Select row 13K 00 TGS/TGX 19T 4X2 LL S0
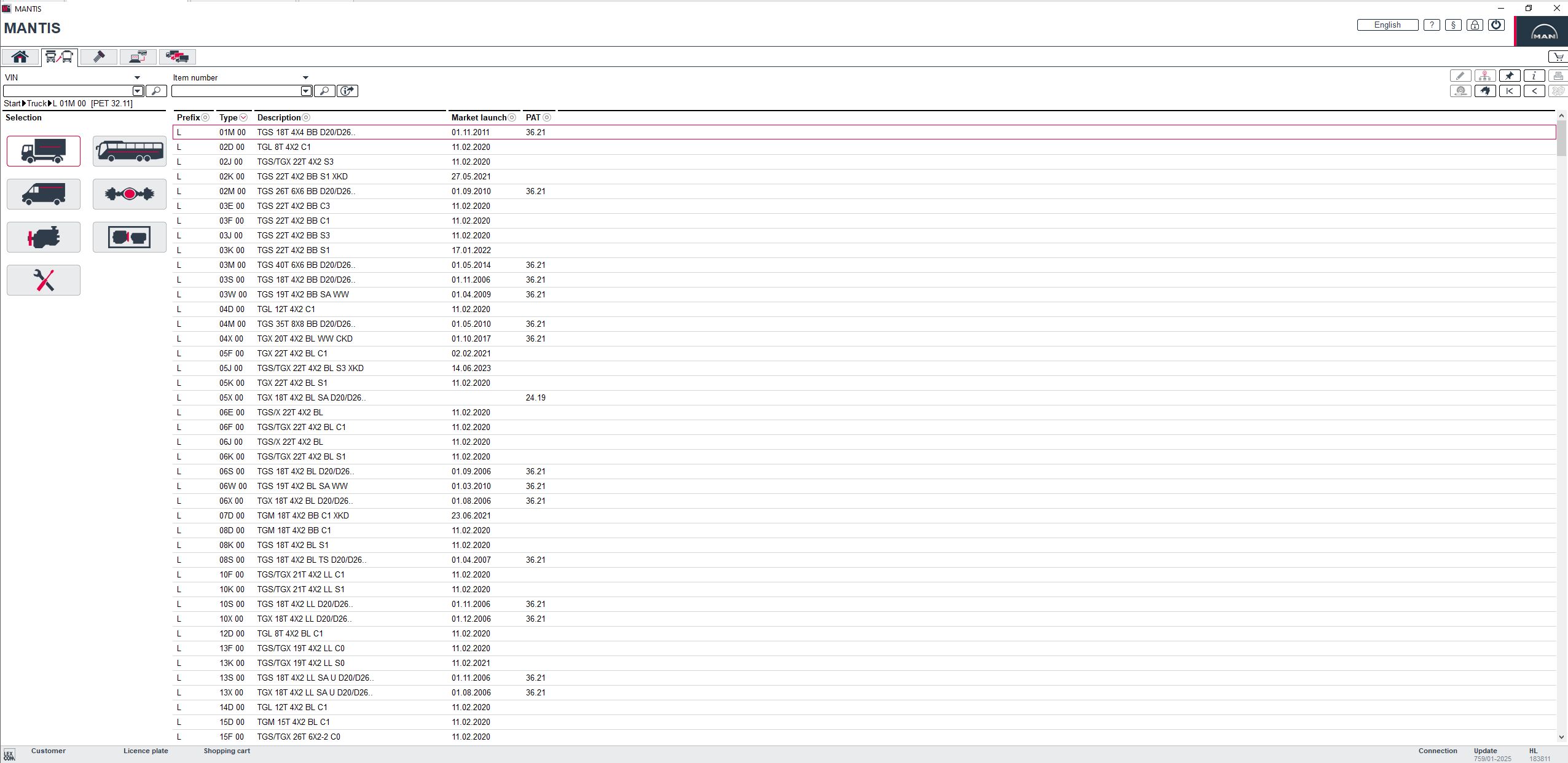Screen dimensions: 1568x763 coord(864,663)
